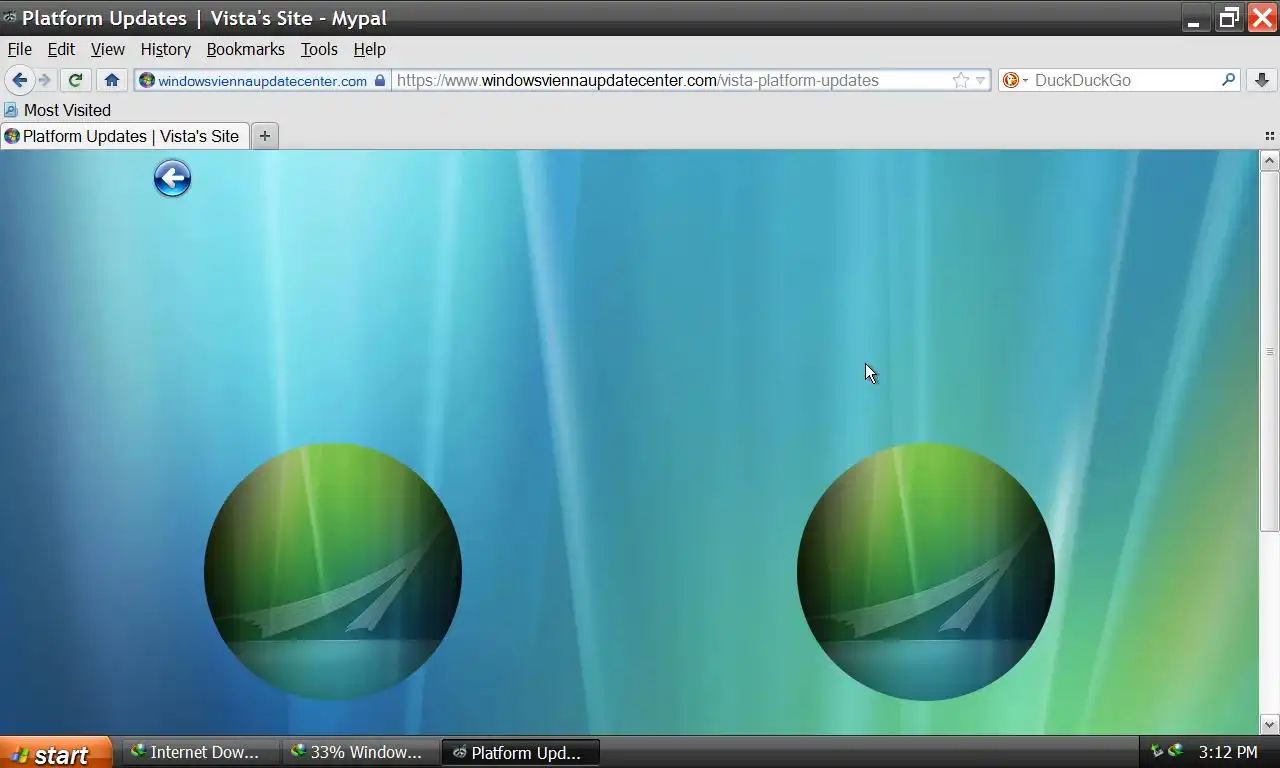Open the Help menu
1280x768 pixels.
(x=369, y=49)
